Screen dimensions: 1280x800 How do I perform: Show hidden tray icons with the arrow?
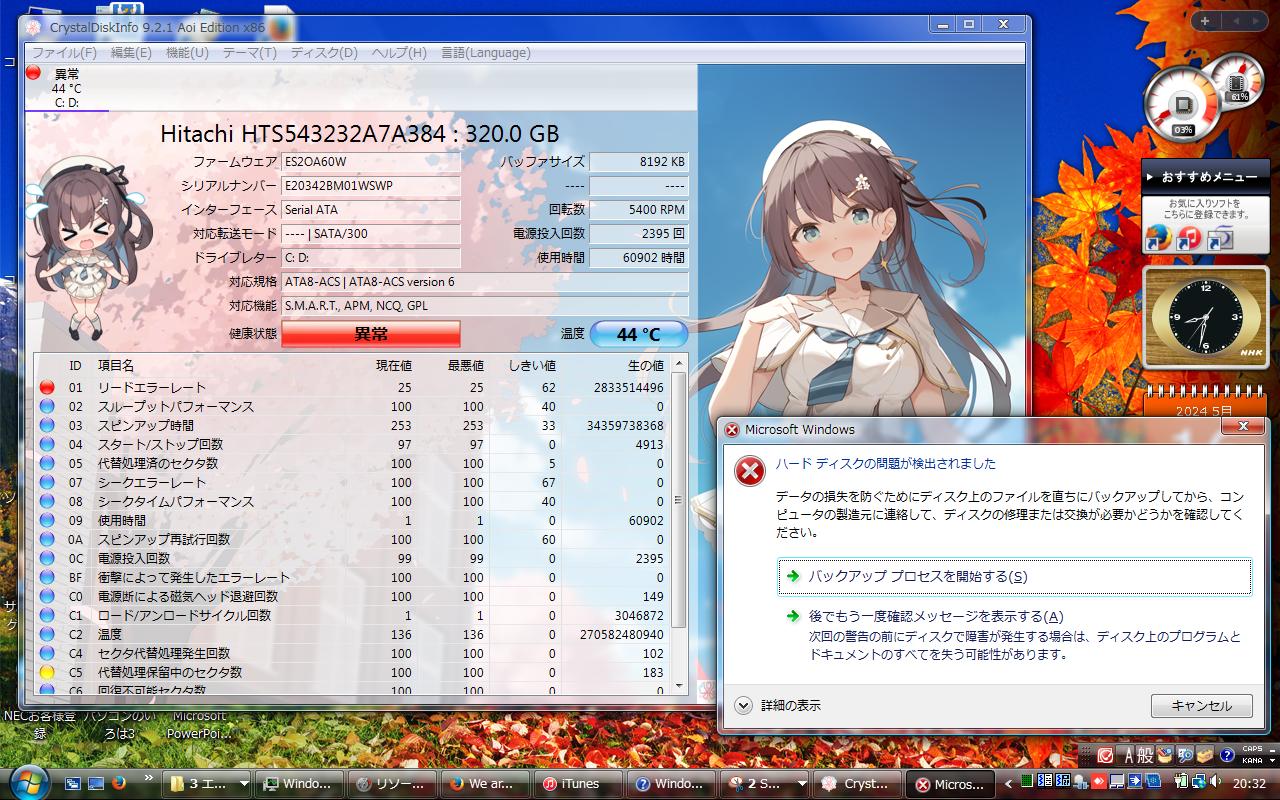tap(1010, 782)
